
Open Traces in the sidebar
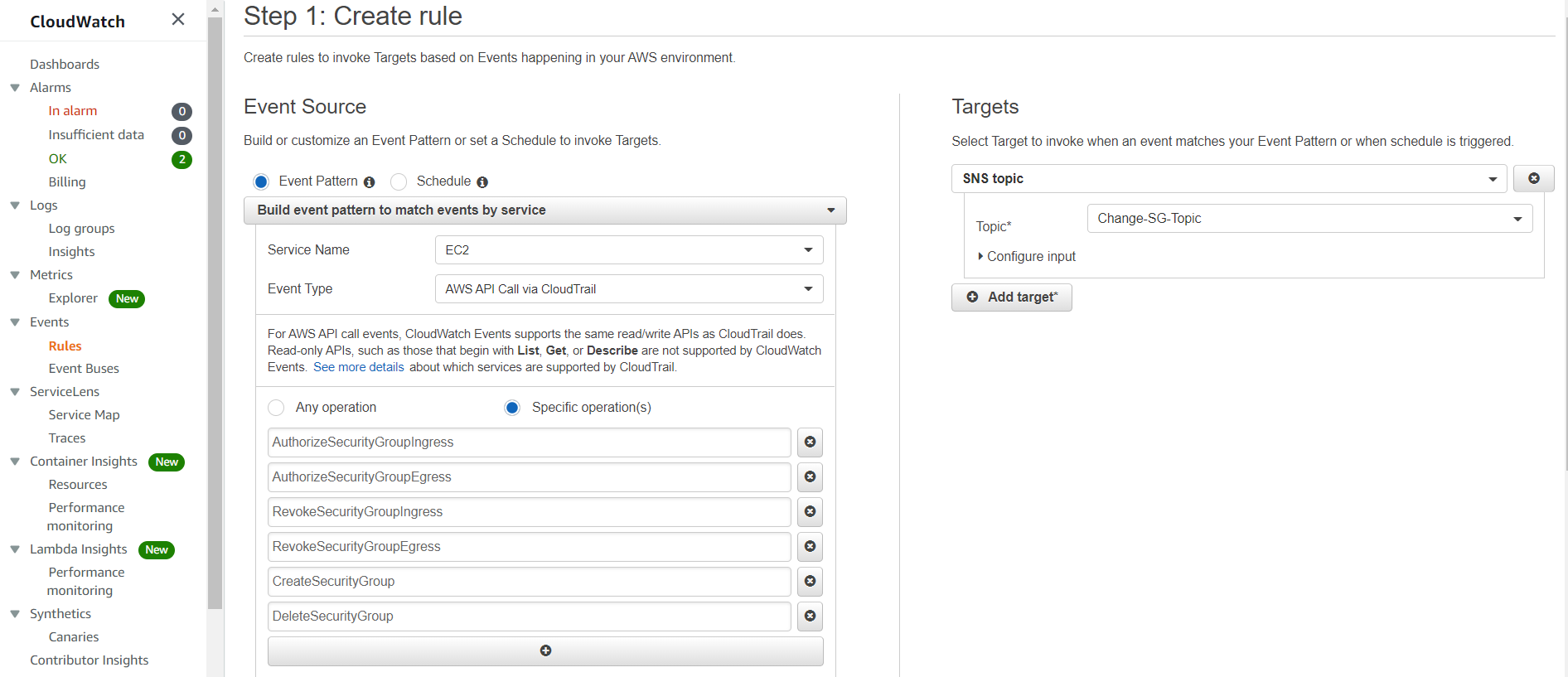(x=67, y=438)
